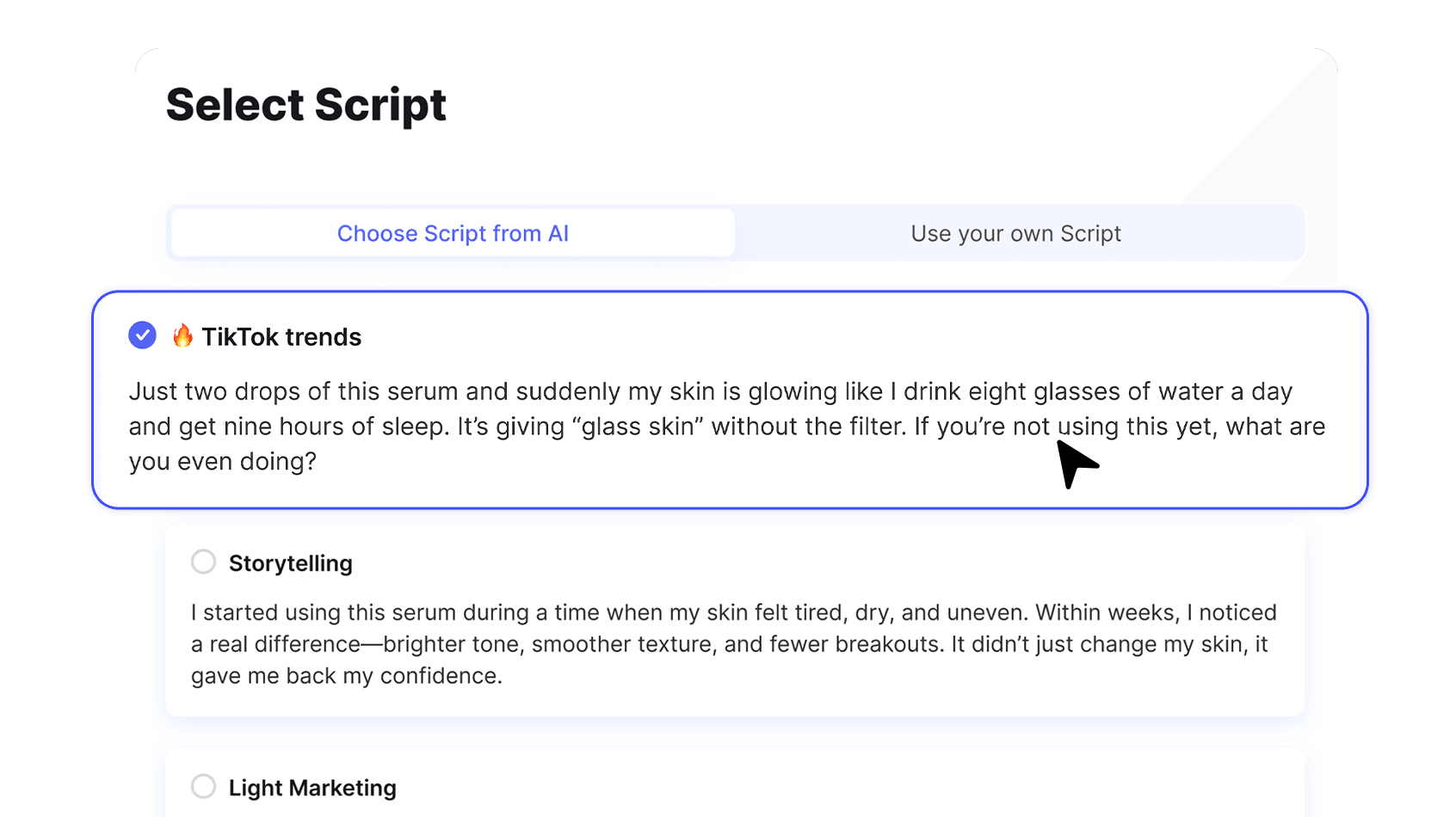This screenshot has height=817, width=1456.
Task: Click the words "glass skin" in script
Action: coord(638,427)
